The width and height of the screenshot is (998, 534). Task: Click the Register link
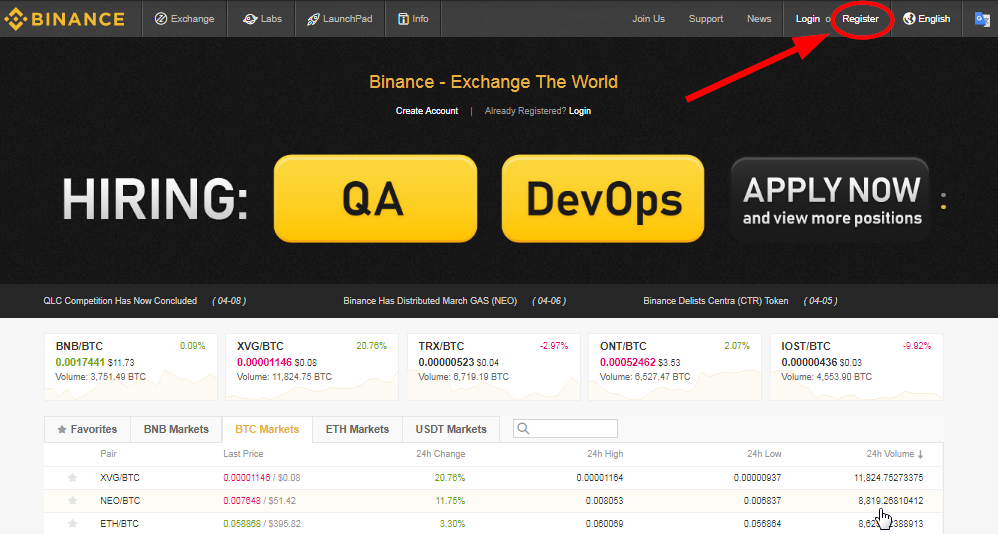pyautogui.click(x=860, y=18)
